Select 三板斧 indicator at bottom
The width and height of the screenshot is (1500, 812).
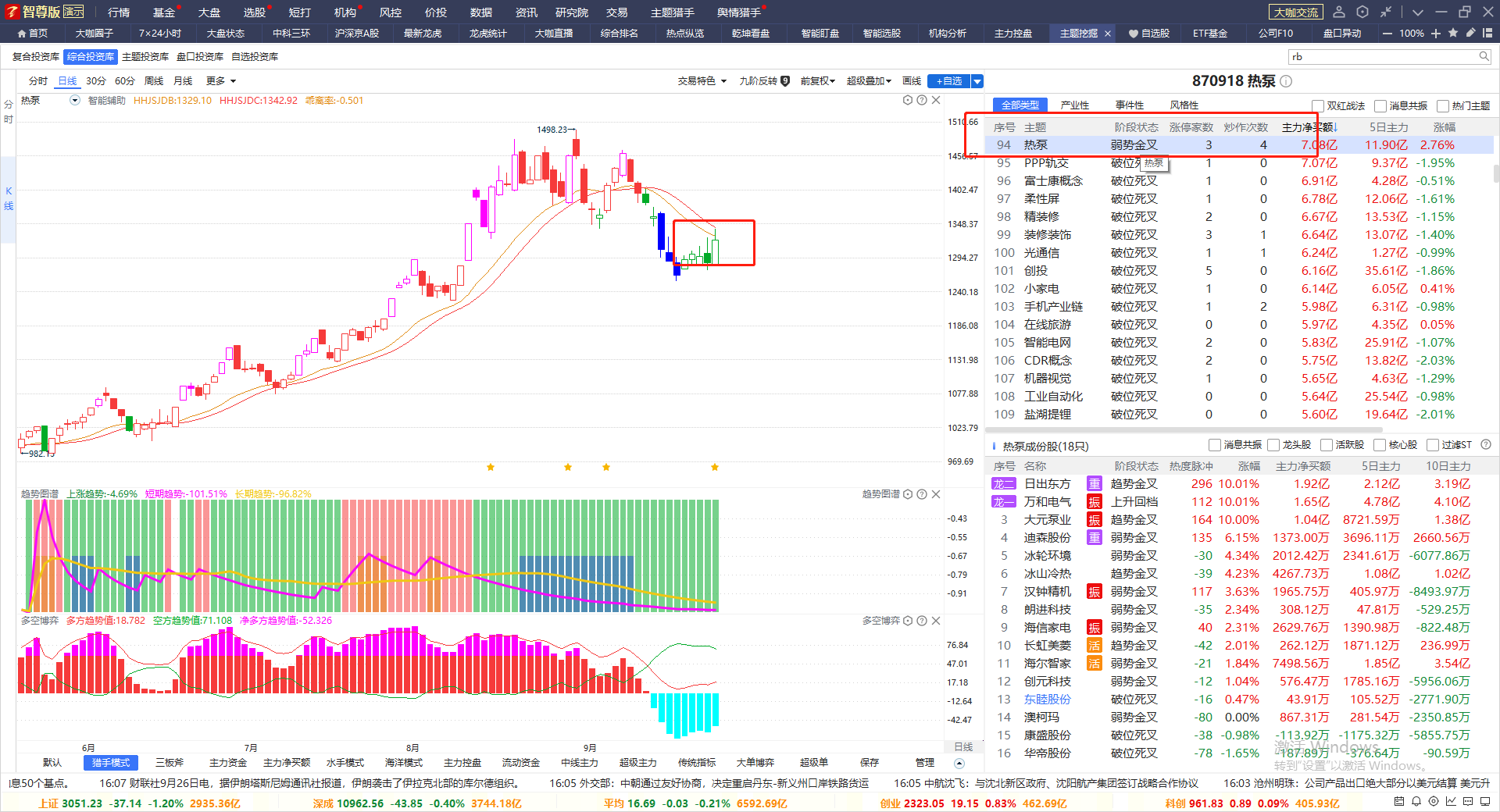tap(170, 763)
